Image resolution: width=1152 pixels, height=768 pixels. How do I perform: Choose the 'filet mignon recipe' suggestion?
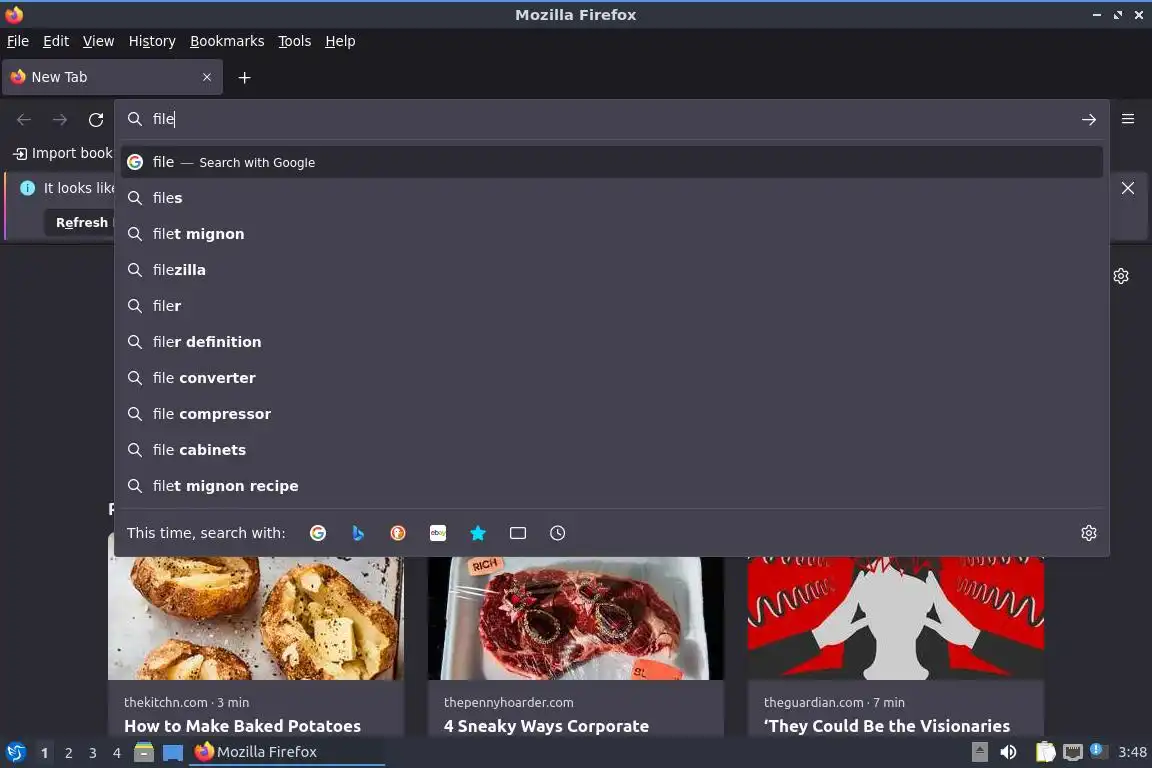coord(611,486)
